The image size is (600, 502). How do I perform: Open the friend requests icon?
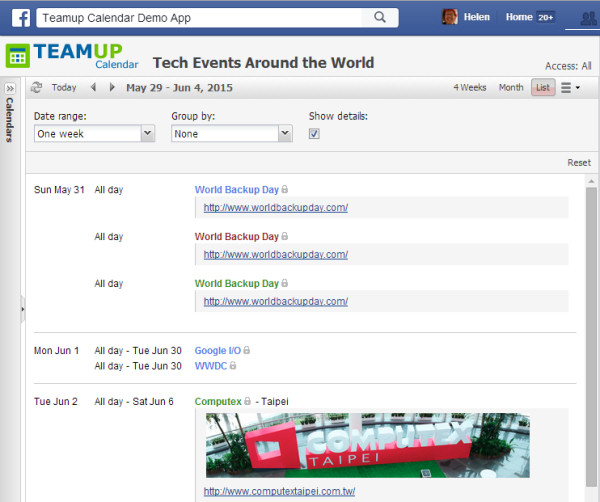click(x=588, y=18)
